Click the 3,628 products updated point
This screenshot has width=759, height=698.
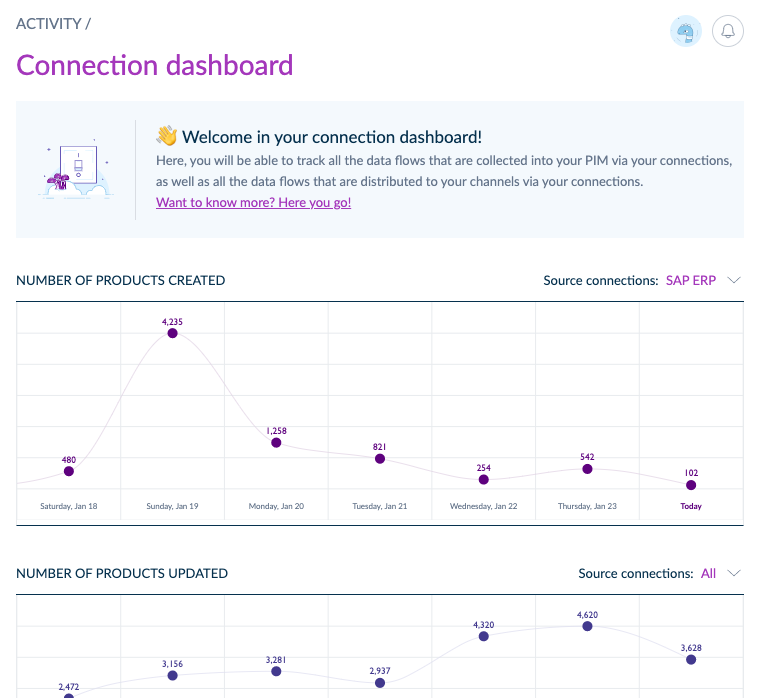tap(691, 659)
